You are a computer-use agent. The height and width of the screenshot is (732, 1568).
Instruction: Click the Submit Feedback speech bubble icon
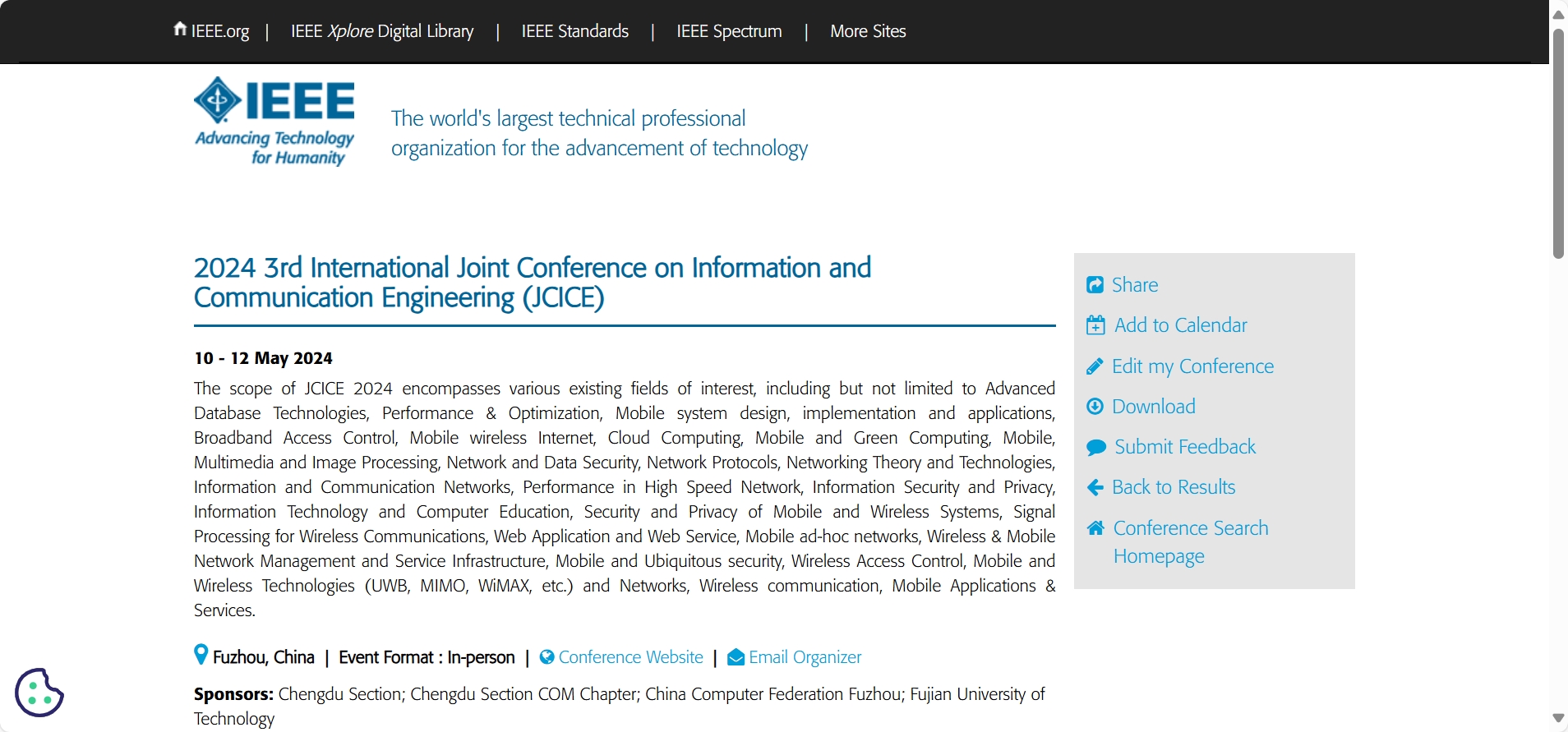[1096, 448]
